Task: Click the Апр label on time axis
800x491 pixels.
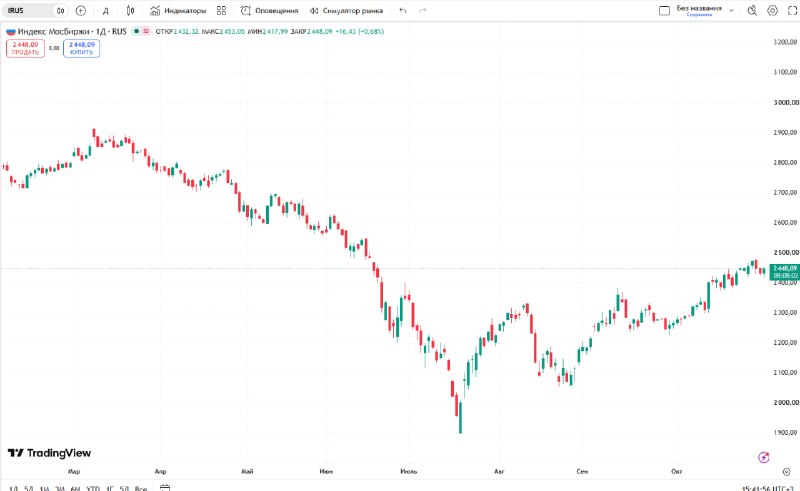Action: point(160,471)
